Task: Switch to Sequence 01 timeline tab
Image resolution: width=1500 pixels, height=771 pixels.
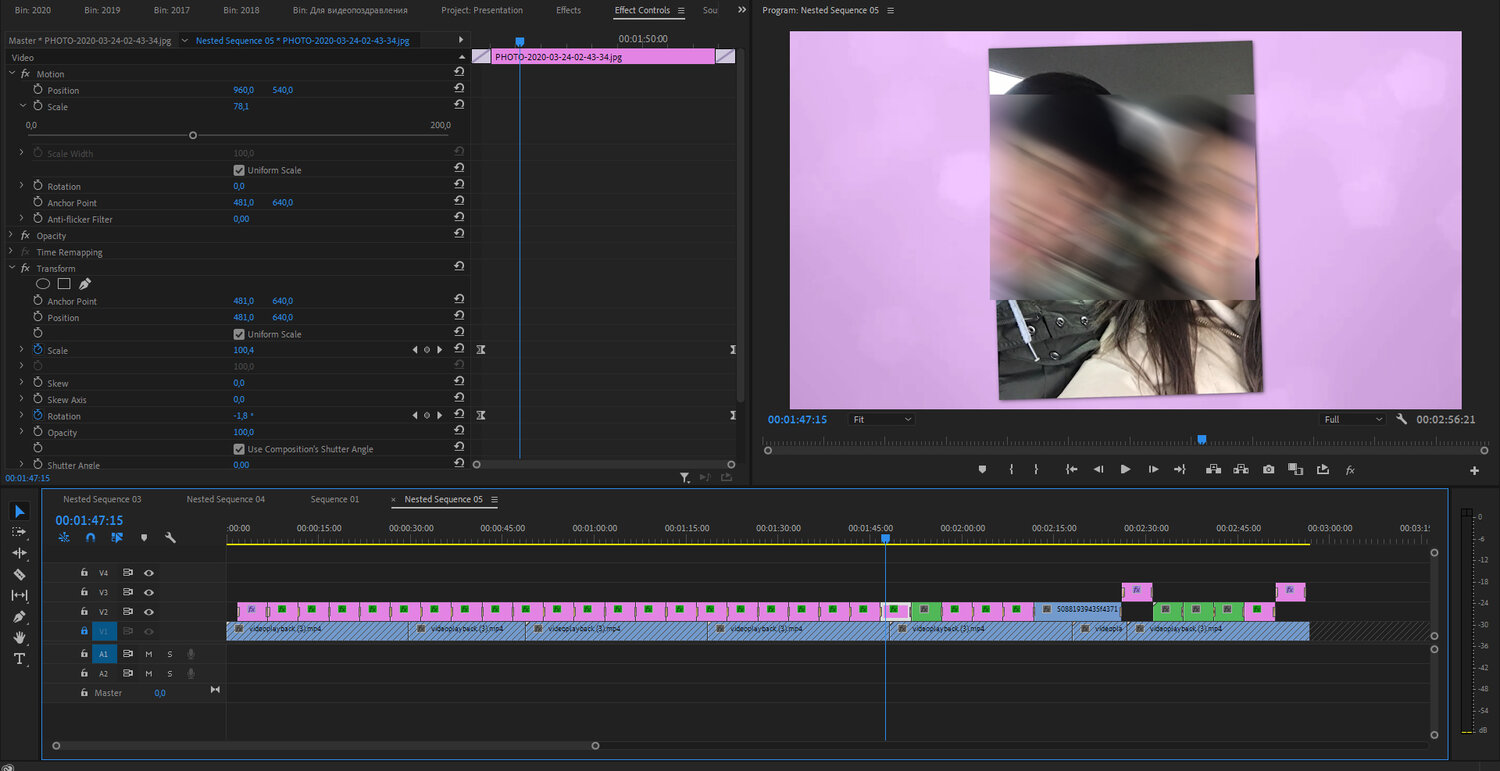Action: [335, 499]
